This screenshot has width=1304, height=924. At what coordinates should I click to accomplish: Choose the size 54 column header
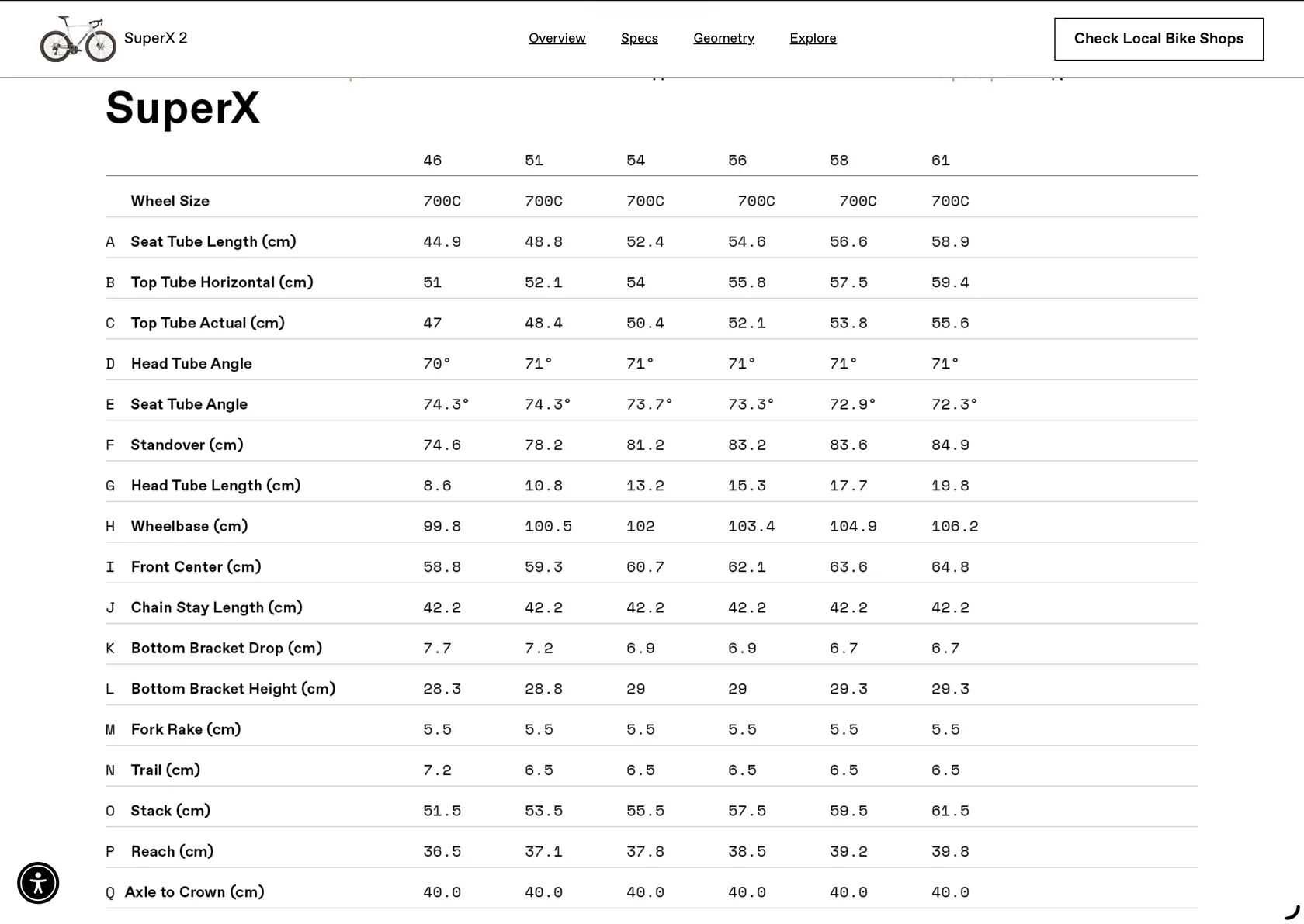pos(636,161)
